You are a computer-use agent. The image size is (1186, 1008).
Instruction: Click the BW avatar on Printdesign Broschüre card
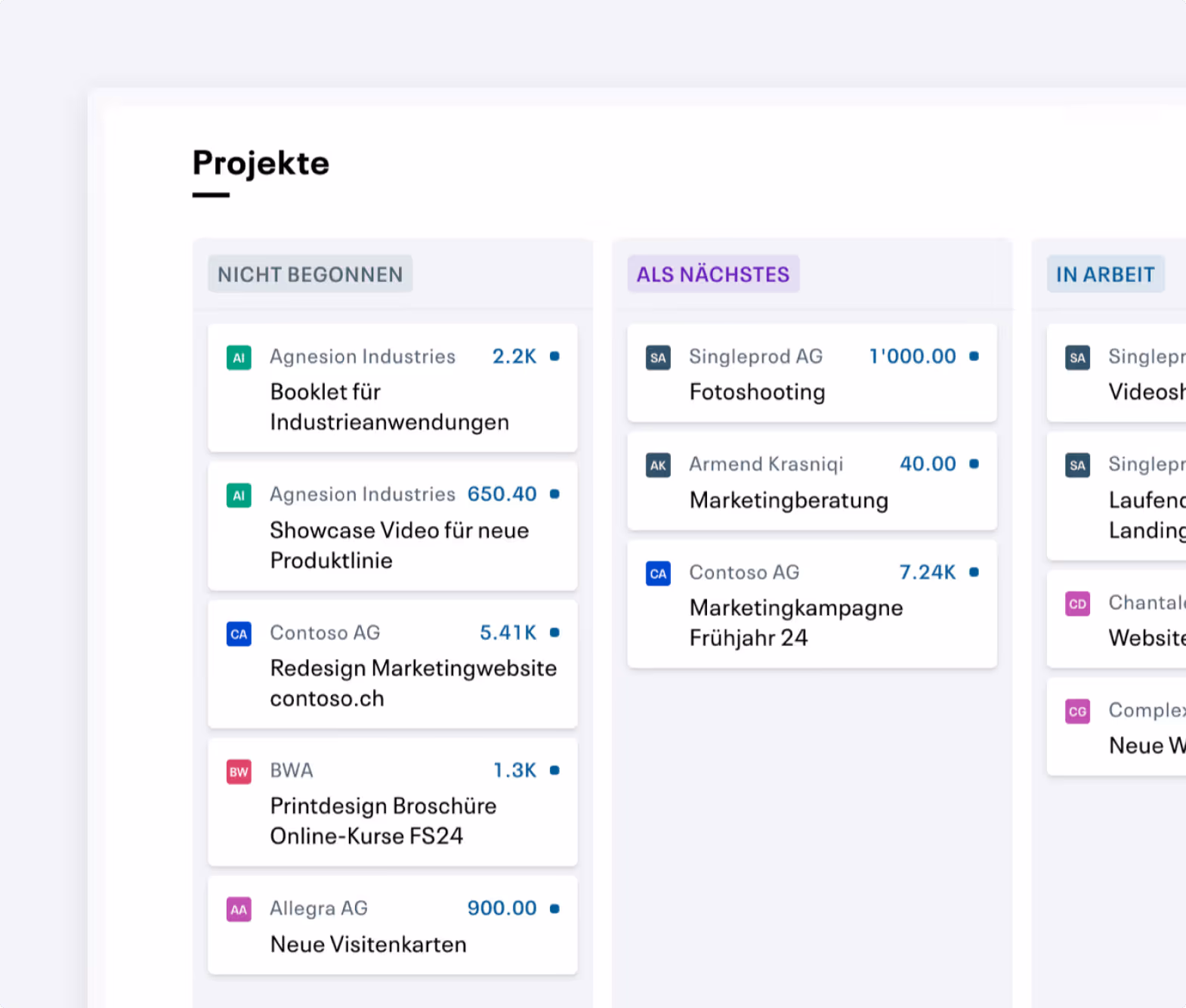(x=239, y=771)
